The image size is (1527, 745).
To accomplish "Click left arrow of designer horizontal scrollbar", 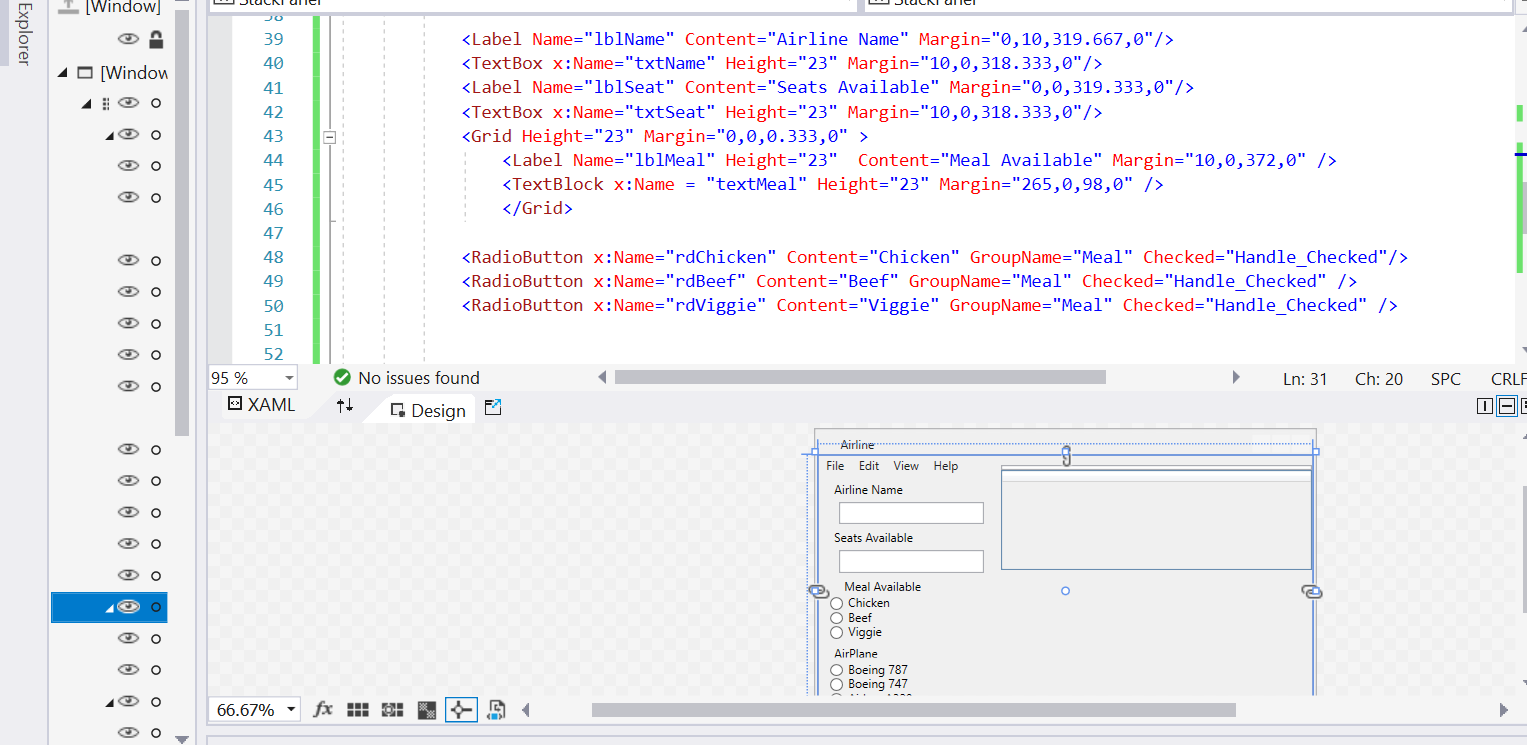I will point(526,710).
